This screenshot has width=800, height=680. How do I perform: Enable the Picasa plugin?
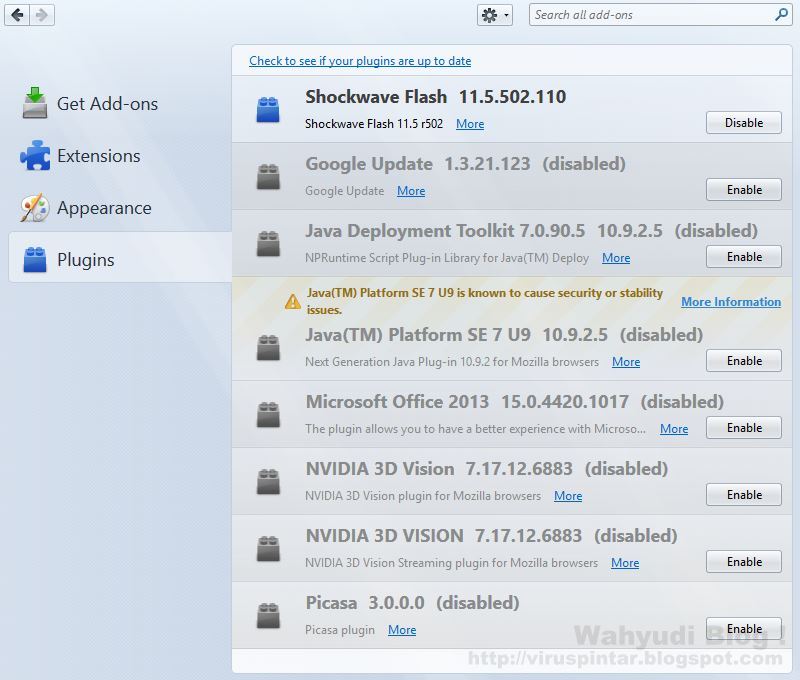743,628
